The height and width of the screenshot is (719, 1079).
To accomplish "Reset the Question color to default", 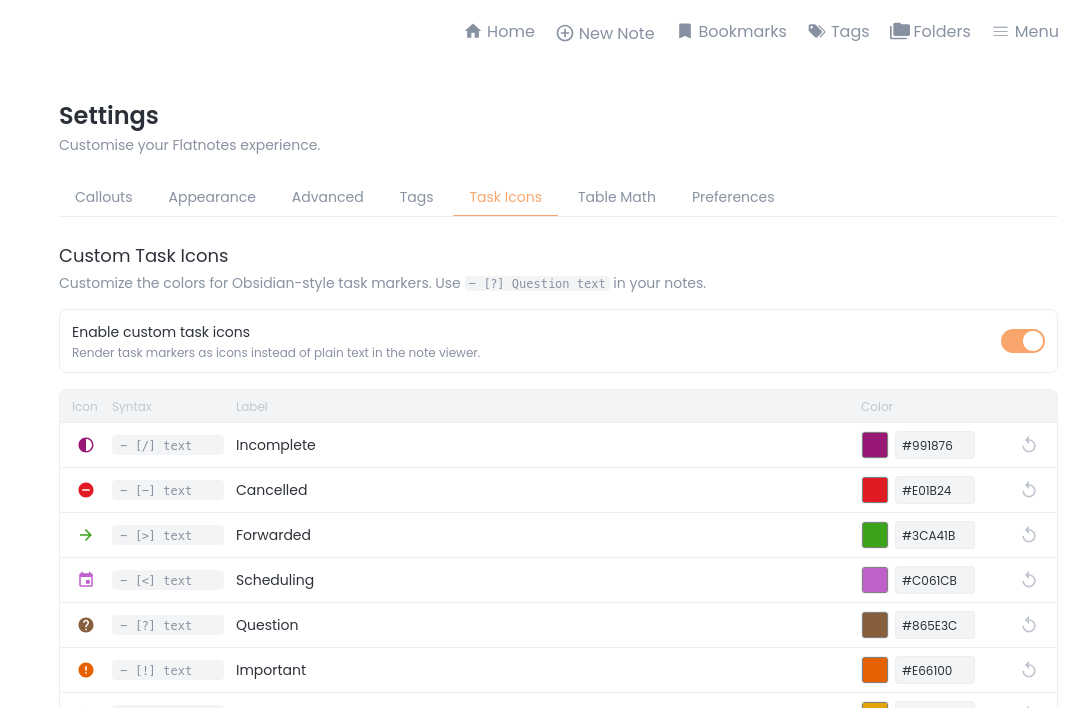I will point(1029,625).
